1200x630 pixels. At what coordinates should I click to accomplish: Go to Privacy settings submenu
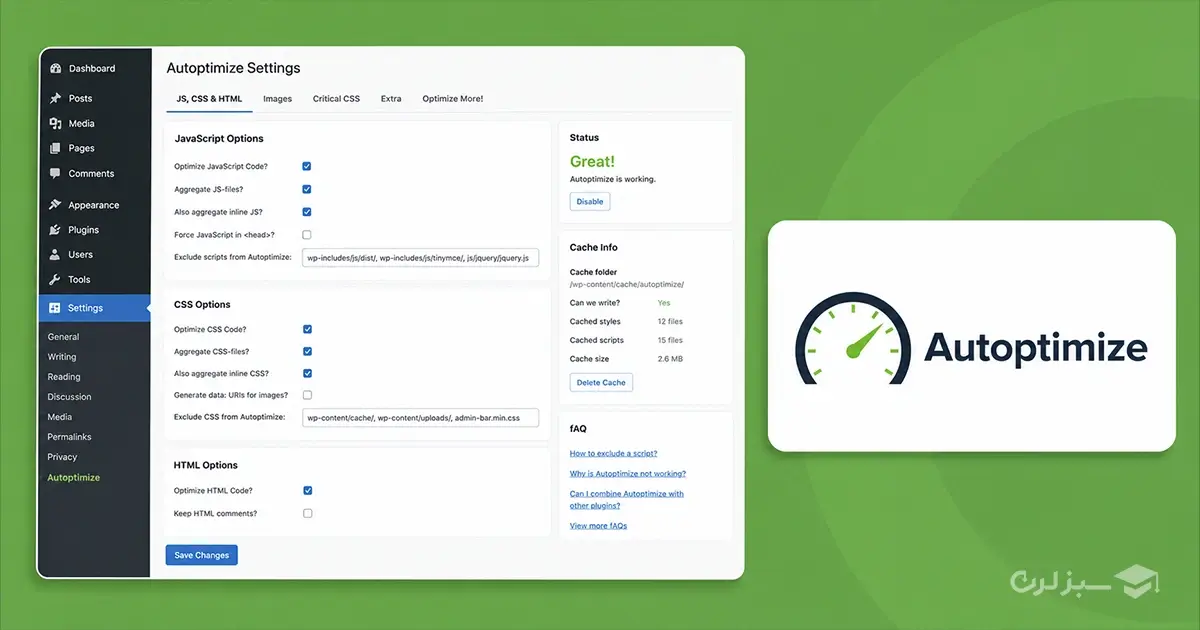(62, 457)
